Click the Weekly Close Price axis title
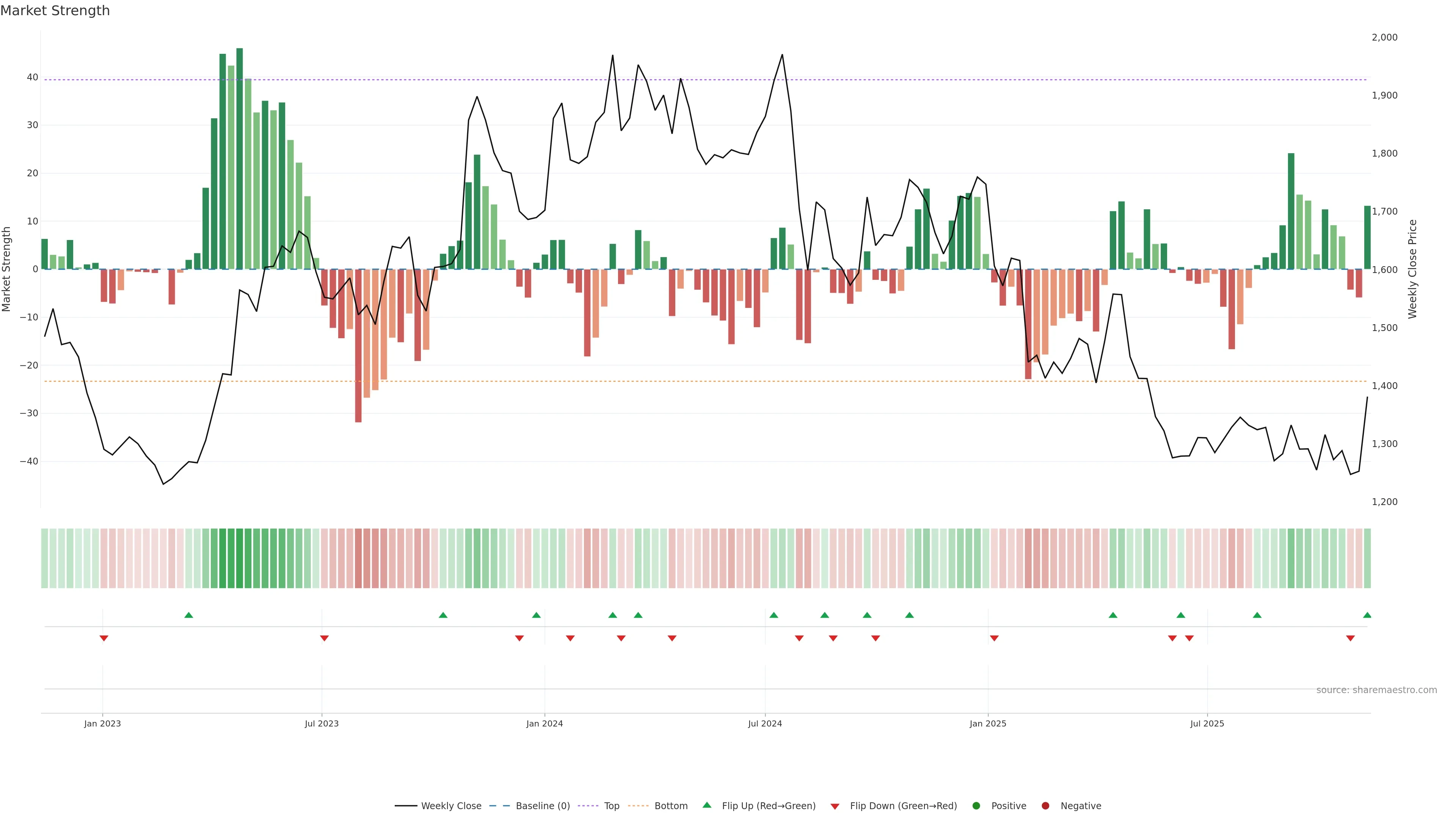 [x=1413, y=269]
